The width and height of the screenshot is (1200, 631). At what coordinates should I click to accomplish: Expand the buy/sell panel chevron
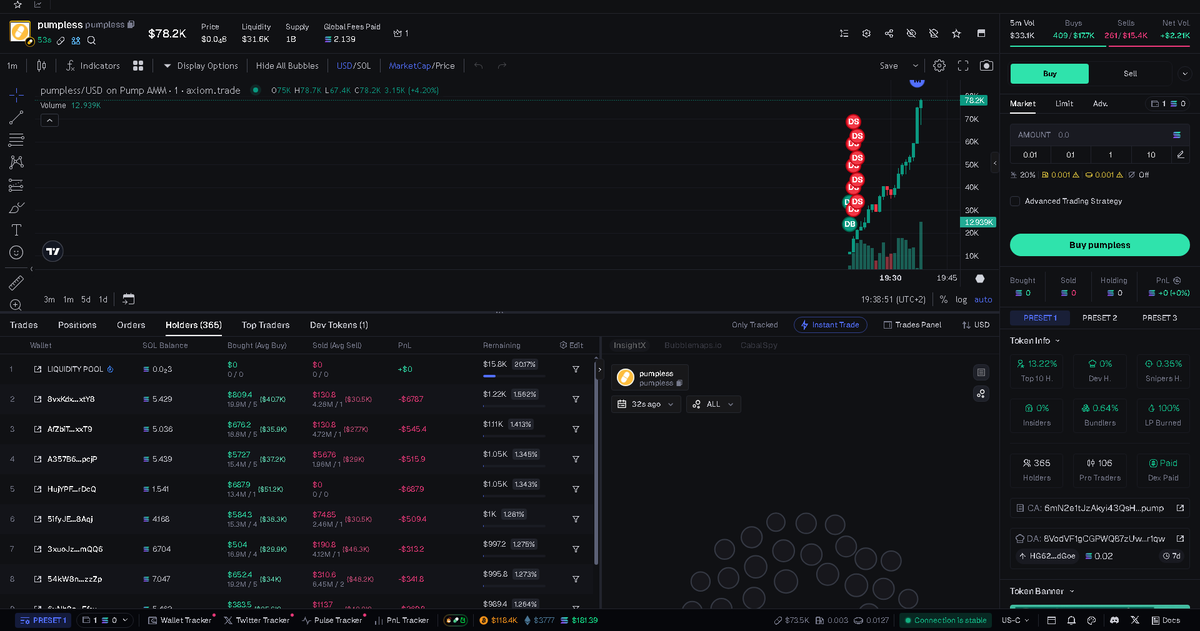click(x=1185, y=73)
